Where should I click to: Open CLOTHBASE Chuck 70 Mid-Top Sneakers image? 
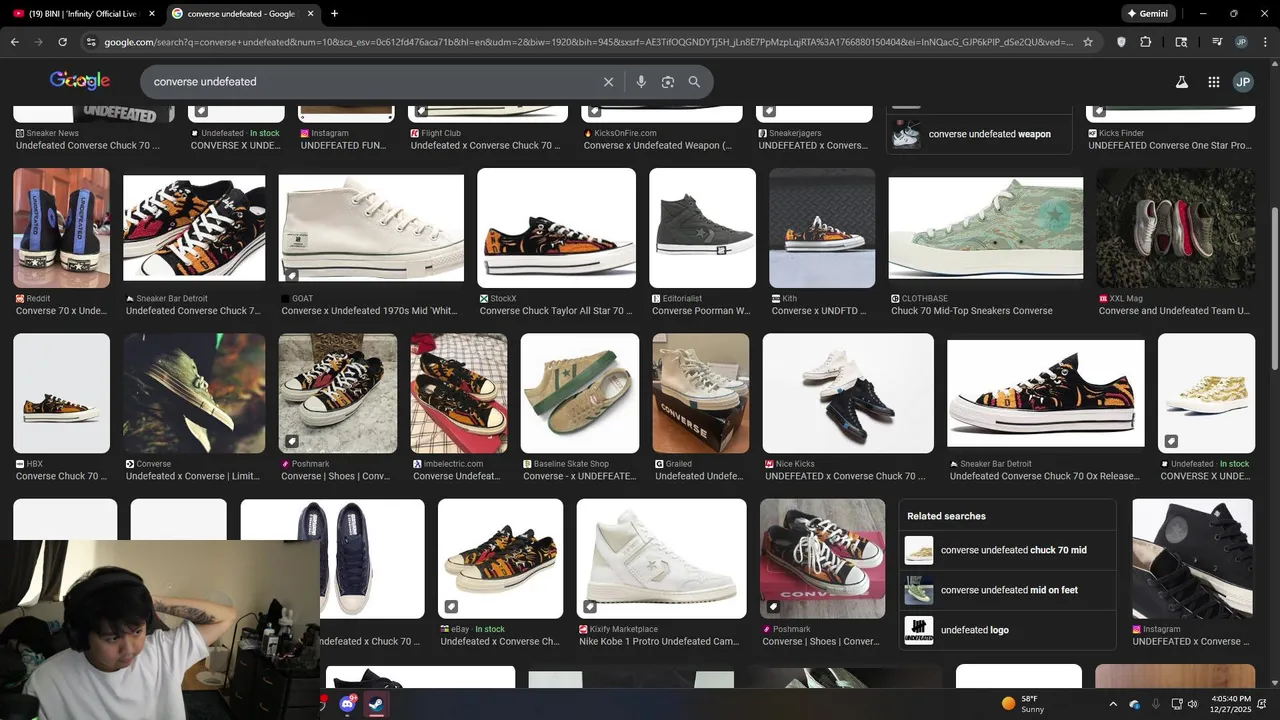986,228
